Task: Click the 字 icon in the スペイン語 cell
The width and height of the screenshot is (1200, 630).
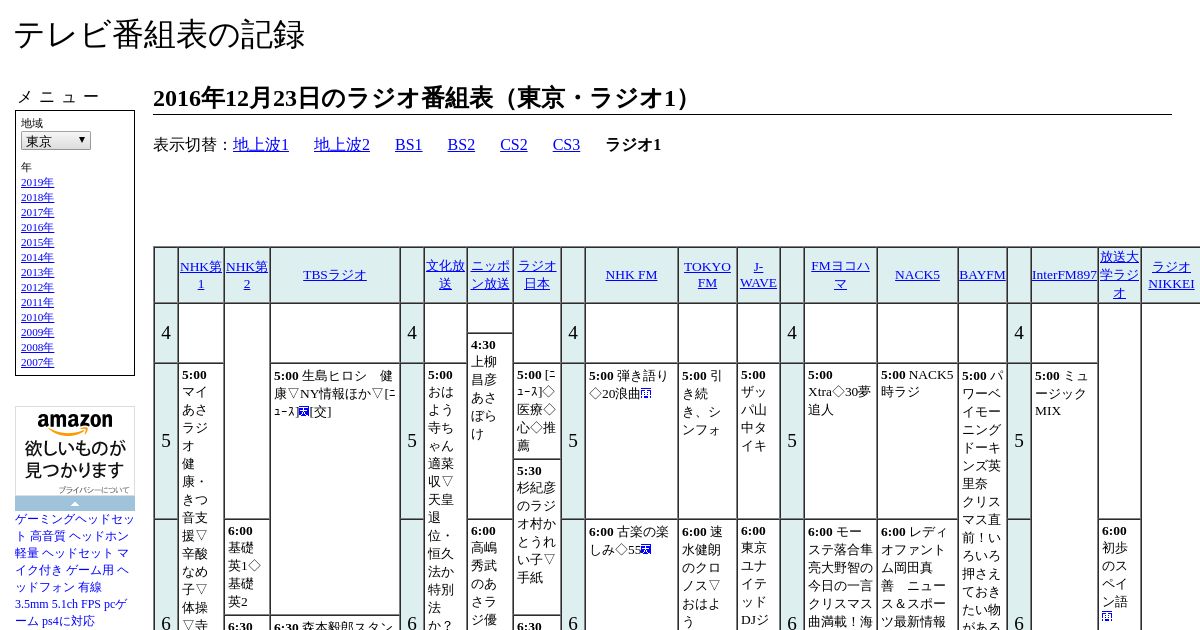Action: click(1107, 617)
